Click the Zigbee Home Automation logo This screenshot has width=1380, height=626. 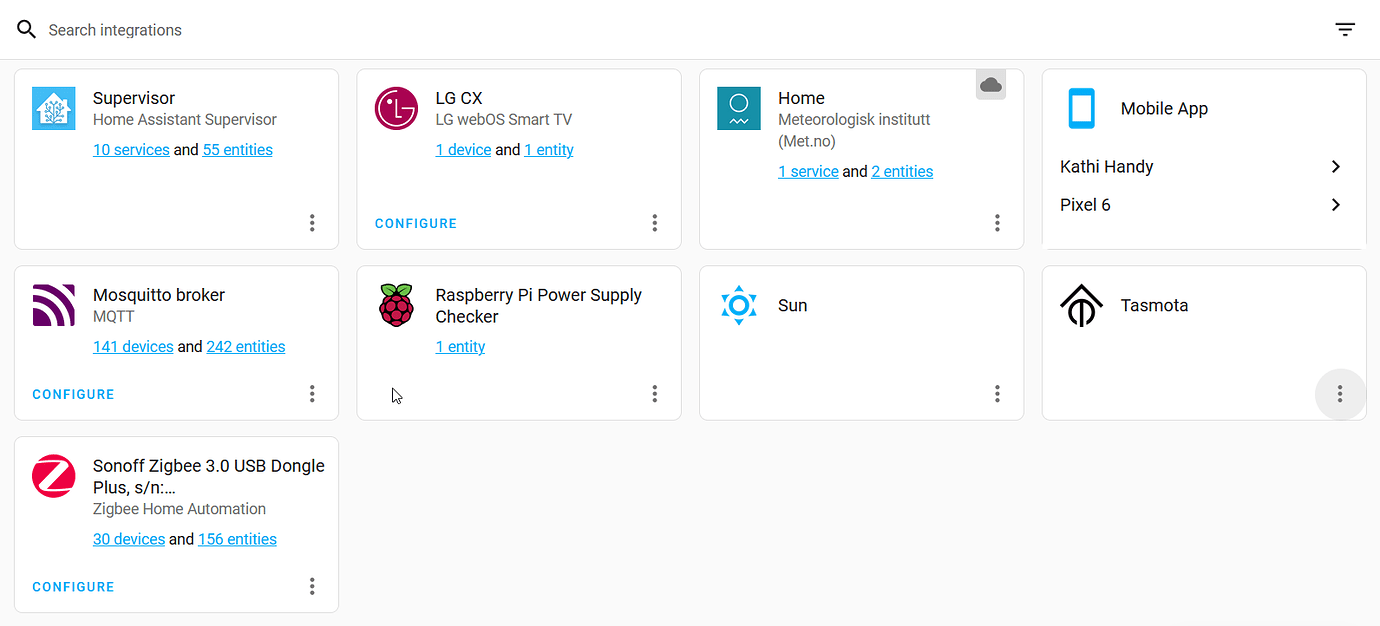(54, 476)
